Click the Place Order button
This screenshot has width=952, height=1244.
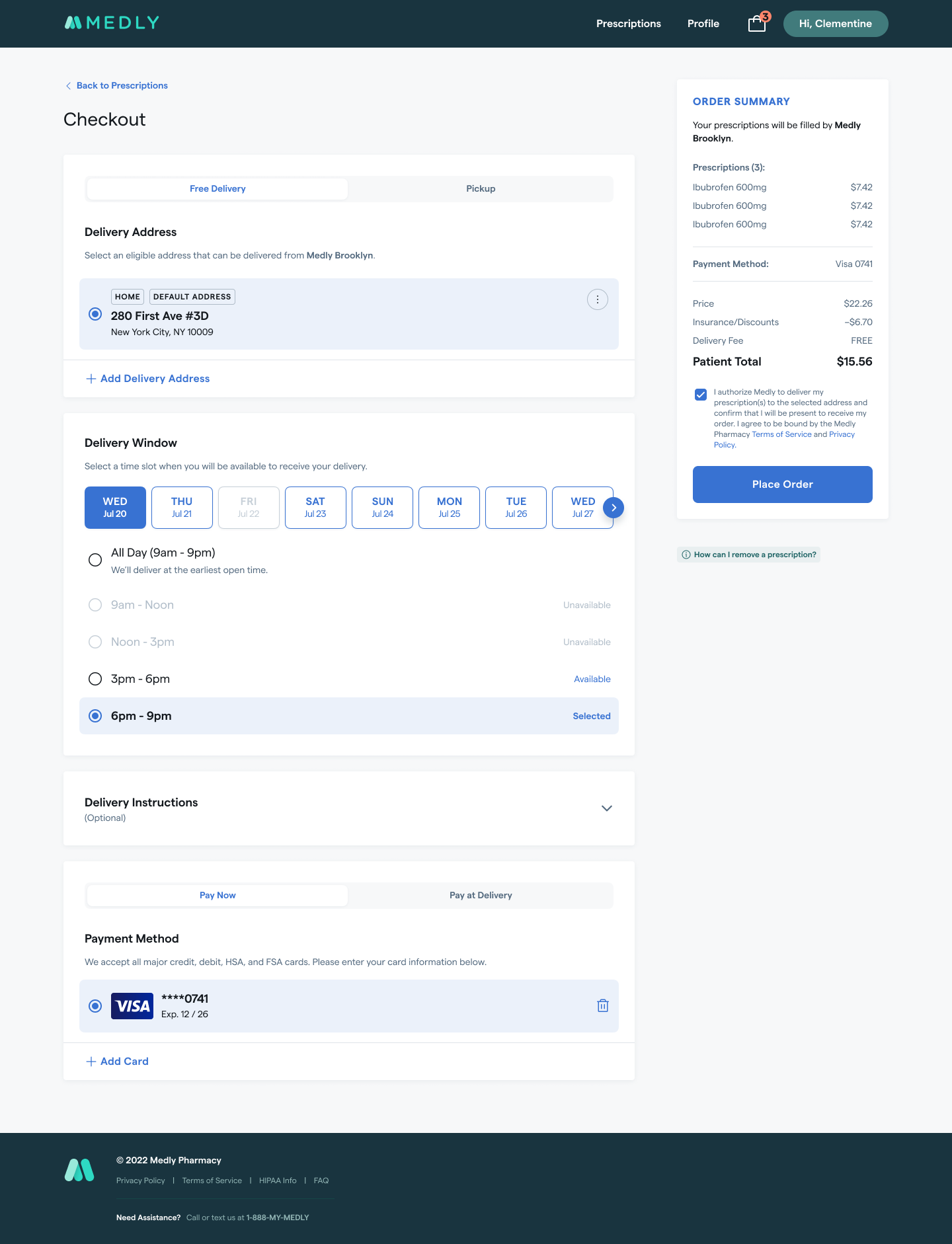coord(782,484)
